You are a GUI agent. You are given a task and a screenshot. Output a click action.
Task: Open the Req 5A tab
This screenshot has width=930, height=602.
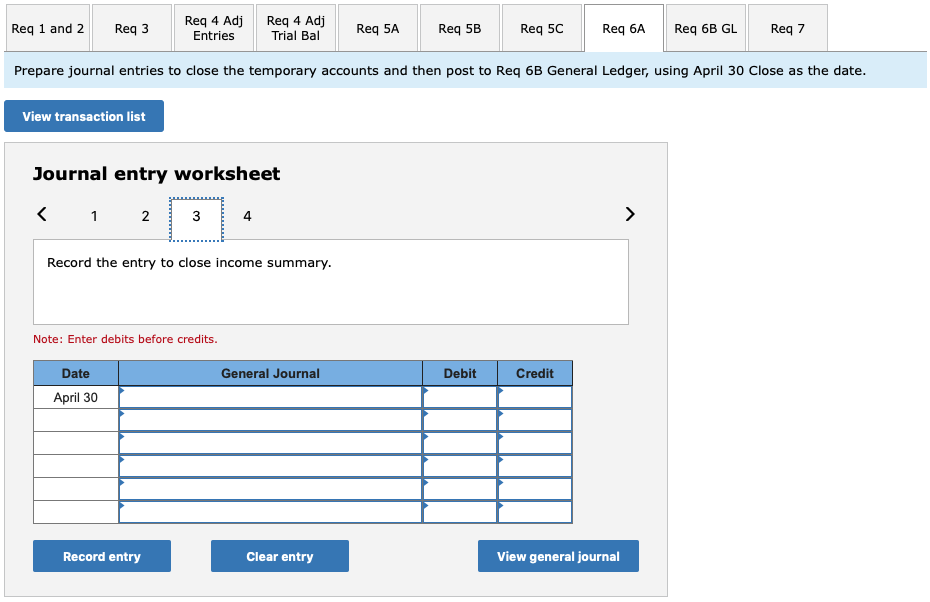click(377, 28)
